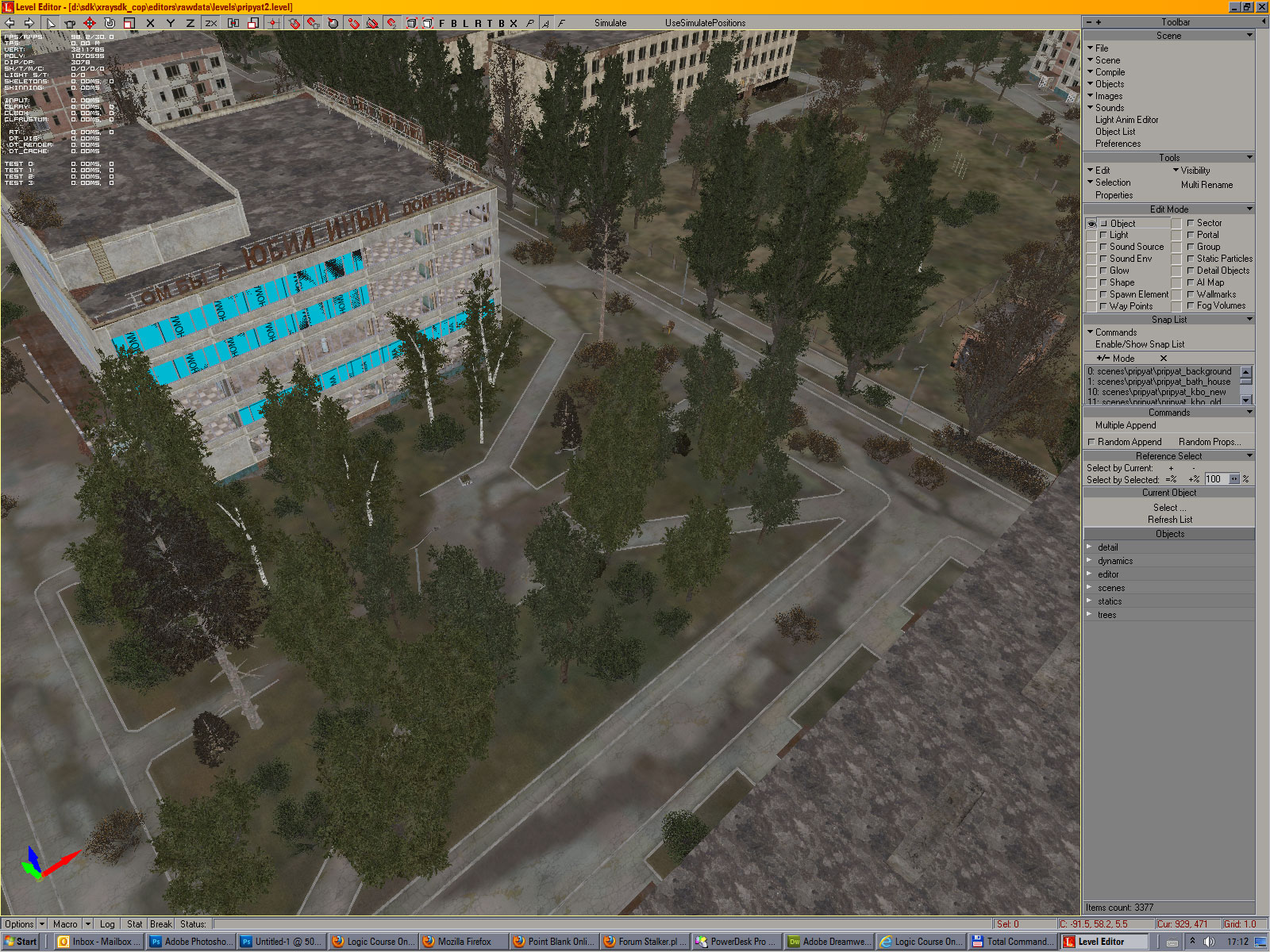Open Preferences
Viewport: 1270px width, 952px height.
pyautogui.click(x=1118, y=144)
